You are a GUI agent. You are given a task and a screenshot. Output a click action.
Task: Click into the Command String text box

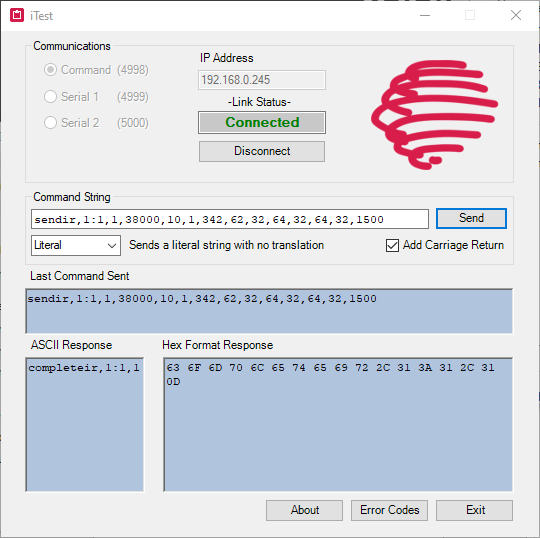230,219
